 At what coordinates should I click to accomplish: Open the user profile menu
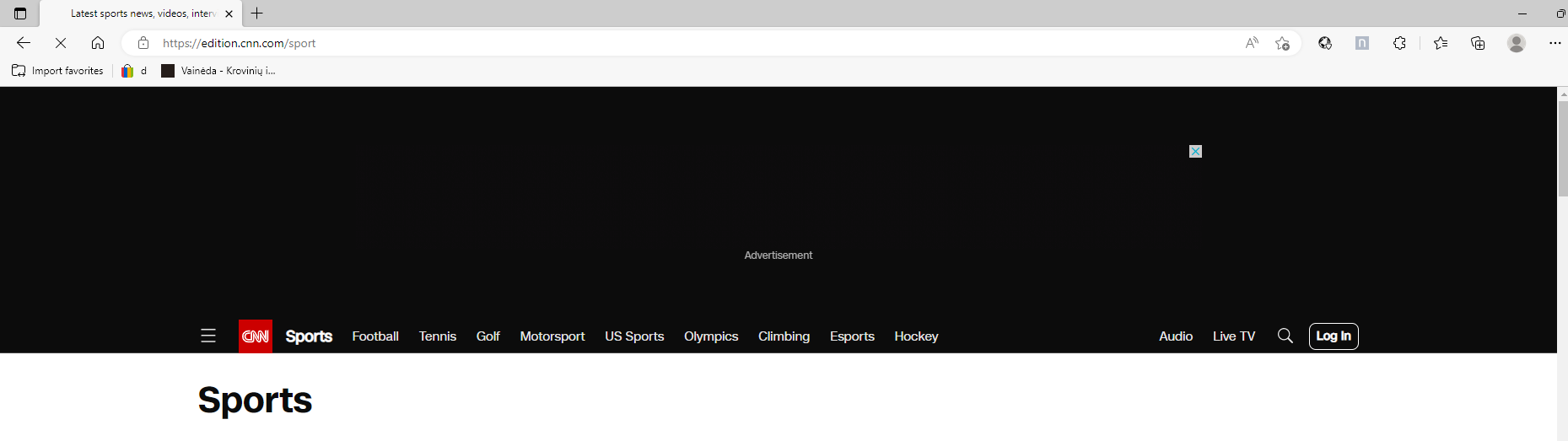[1517, 43]
